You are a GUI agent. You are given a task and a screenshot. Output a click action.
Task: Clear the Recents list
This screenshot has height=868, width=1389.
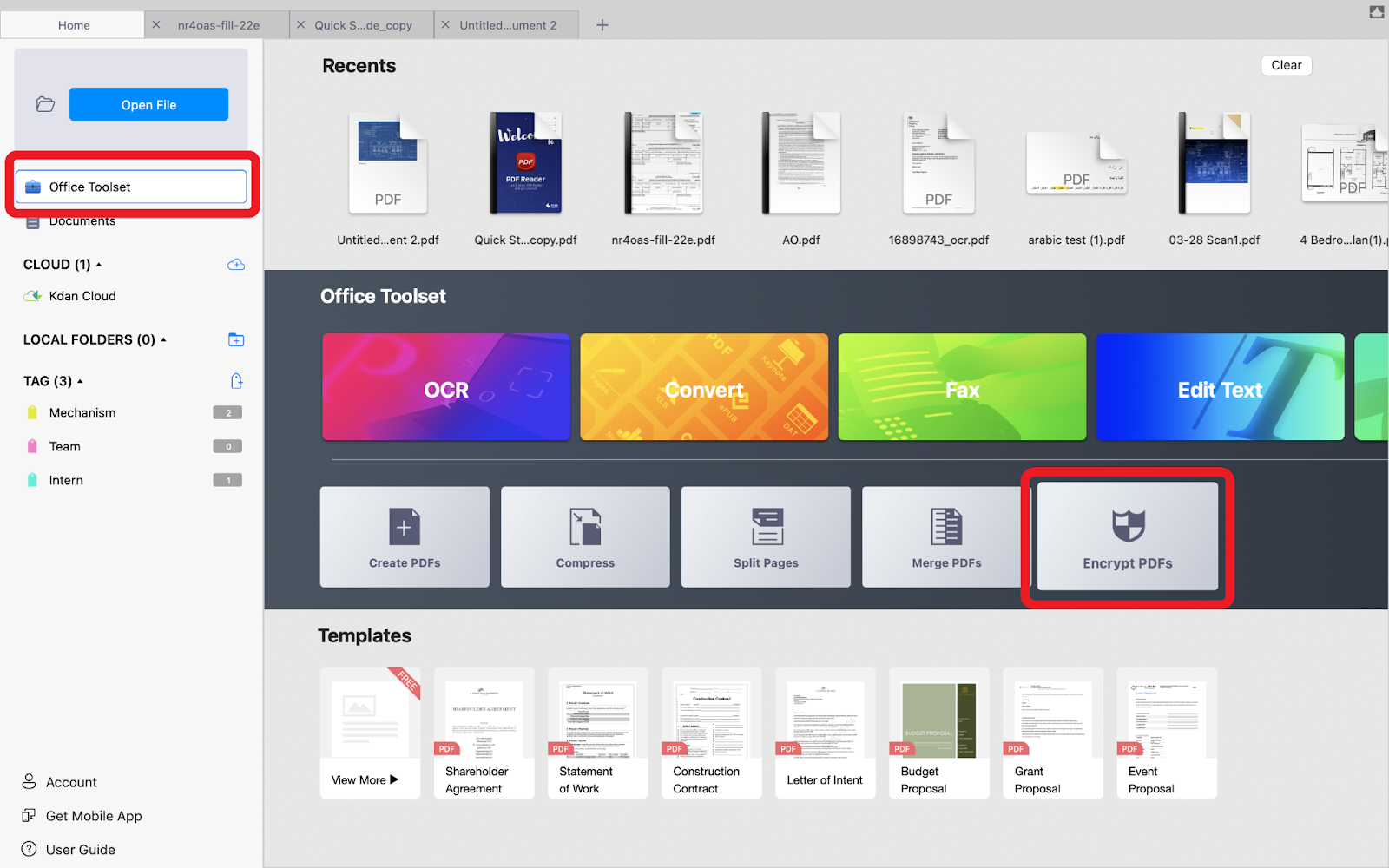tap(1286, 65)
